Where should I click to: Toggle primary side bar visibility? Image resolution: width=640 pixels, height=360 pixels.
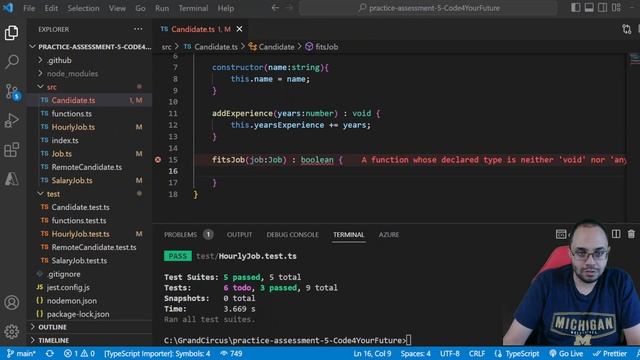tap(576, 8)
